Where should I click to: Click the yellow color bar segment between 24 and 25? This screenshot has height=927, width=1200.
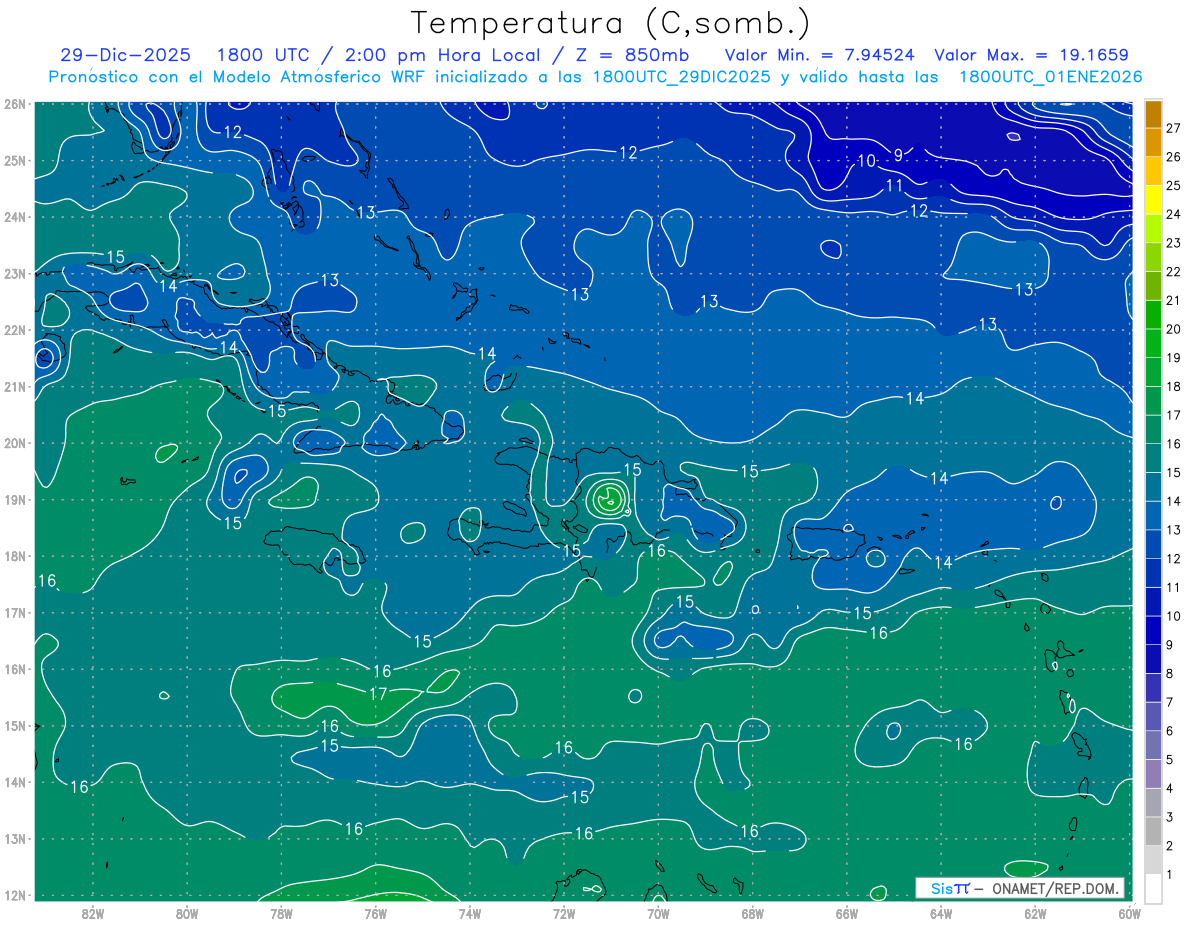1154,200
